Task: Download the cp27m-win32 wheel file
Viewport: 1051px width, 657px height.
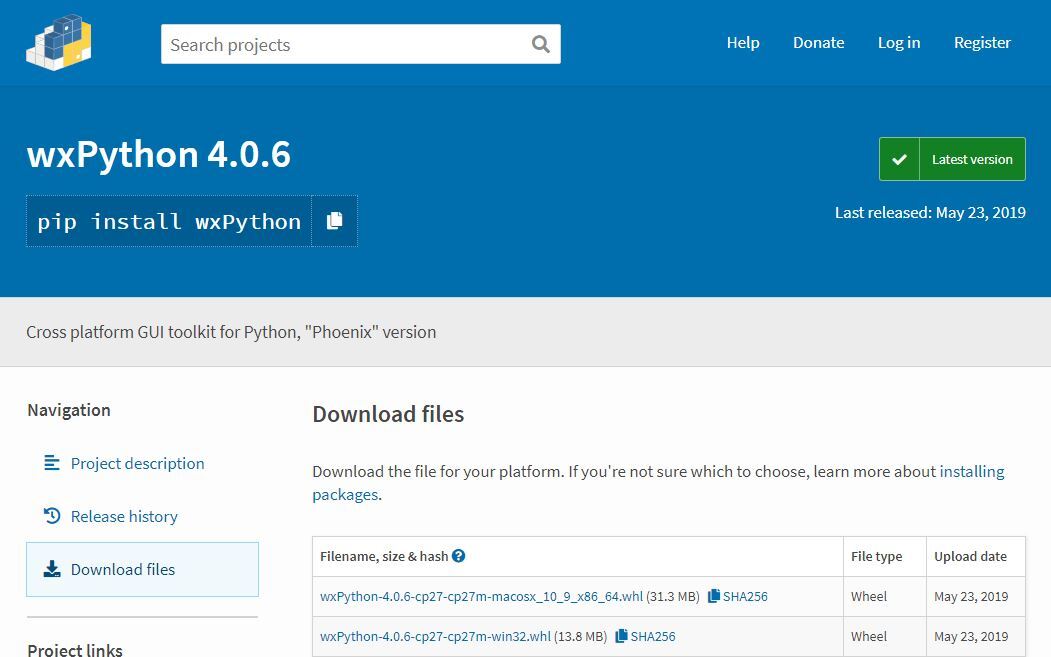Action: [x=435, y=636]
